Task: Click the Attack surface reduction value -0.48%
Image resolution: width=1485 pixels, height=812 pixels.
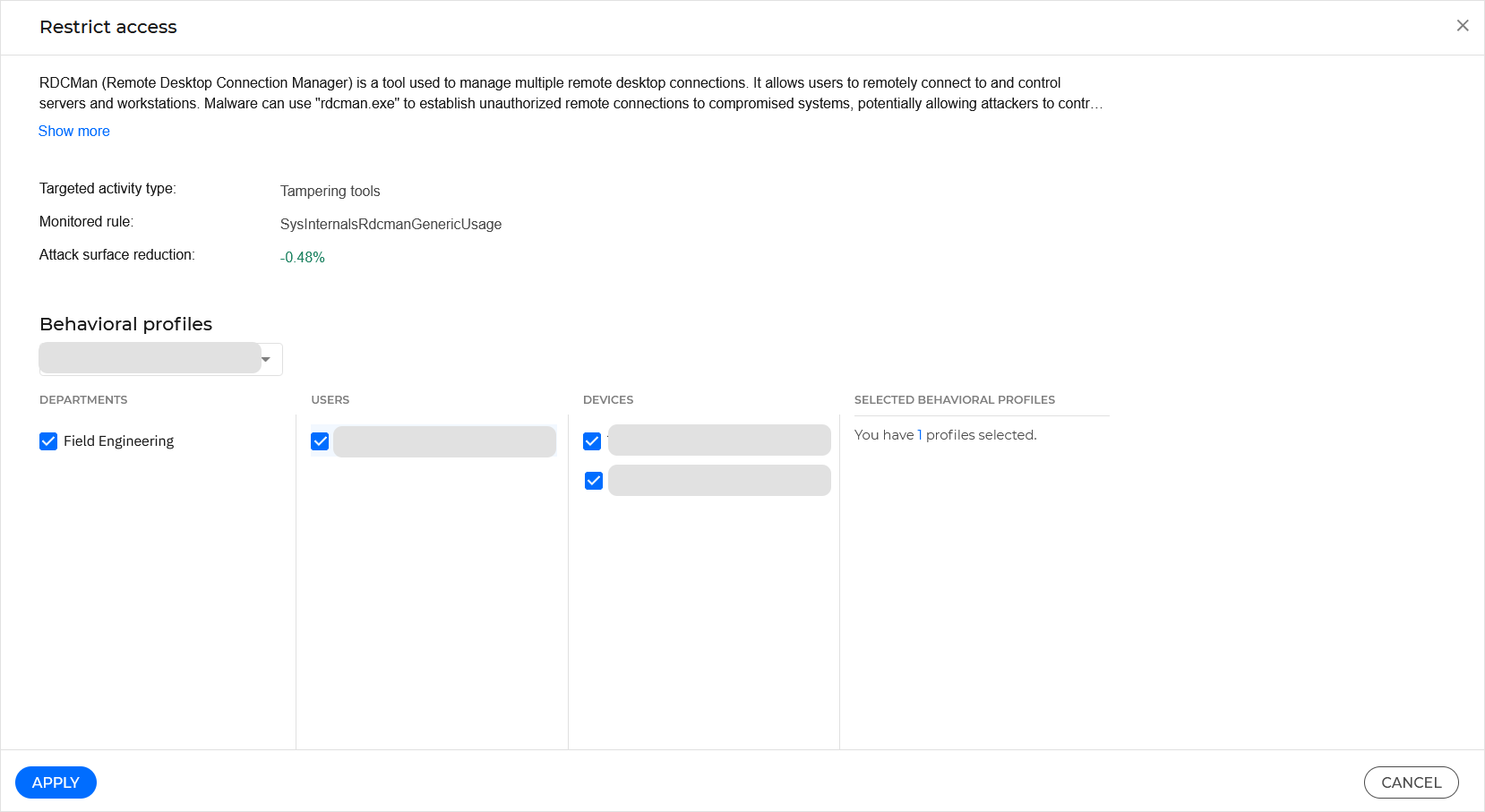Action: point(302,257)
